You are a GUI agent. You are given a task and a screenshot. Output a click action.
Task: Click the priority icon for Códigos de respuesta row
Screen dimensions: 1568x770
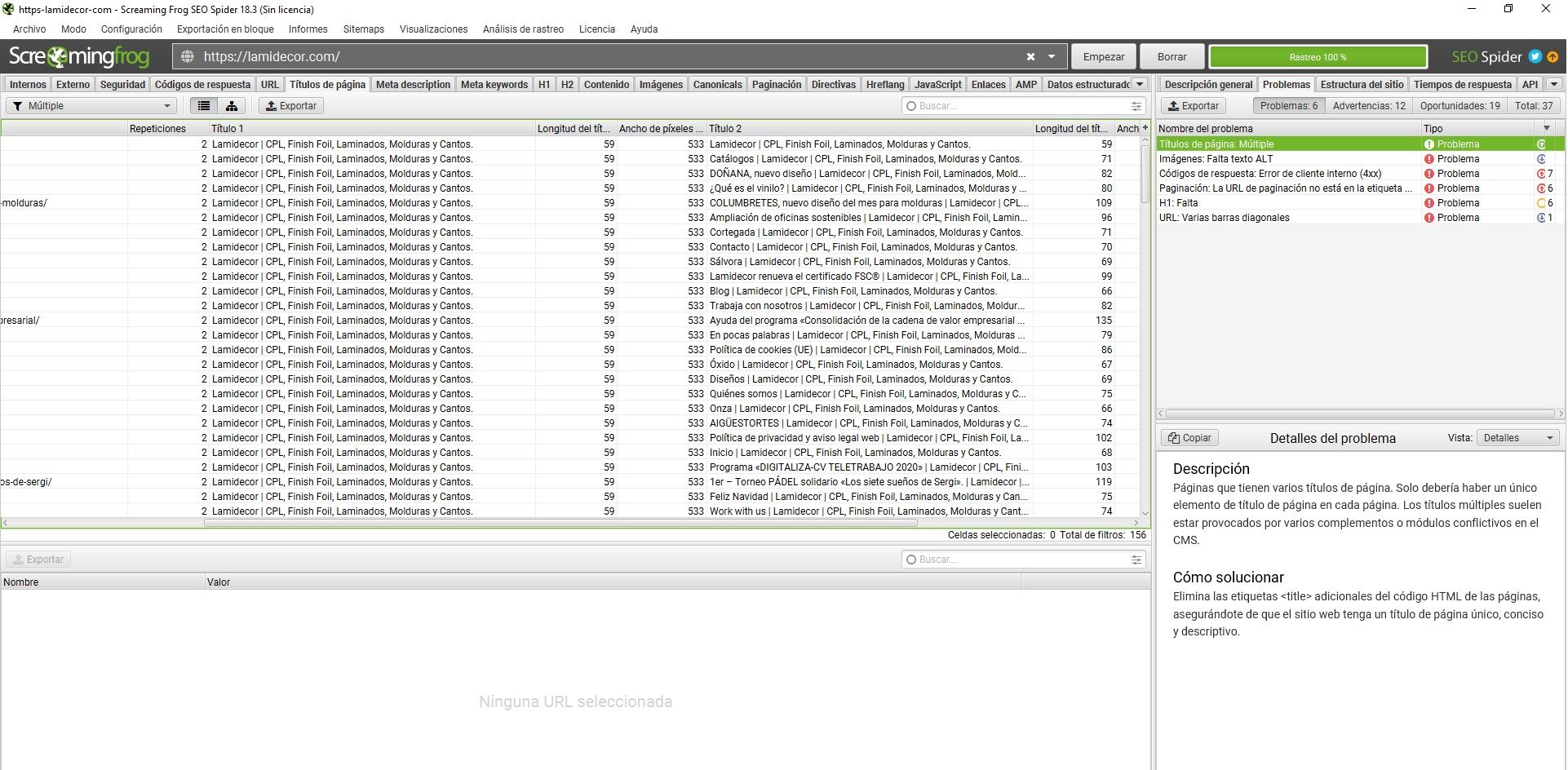pyautogui.click(x=1541, y=174)
